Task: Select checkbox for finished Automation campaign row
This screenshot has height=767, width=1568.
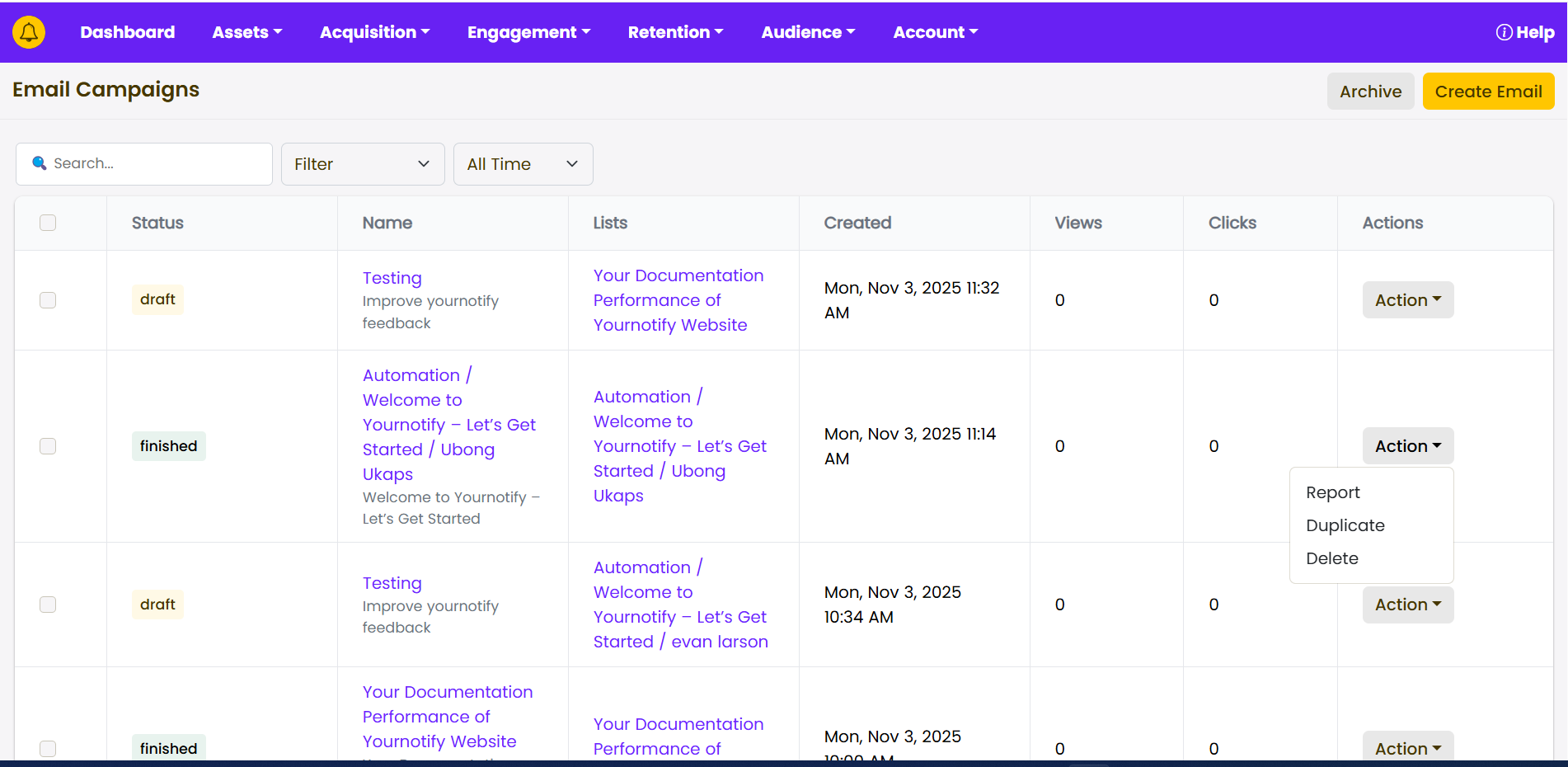Action: click(48, 446)
